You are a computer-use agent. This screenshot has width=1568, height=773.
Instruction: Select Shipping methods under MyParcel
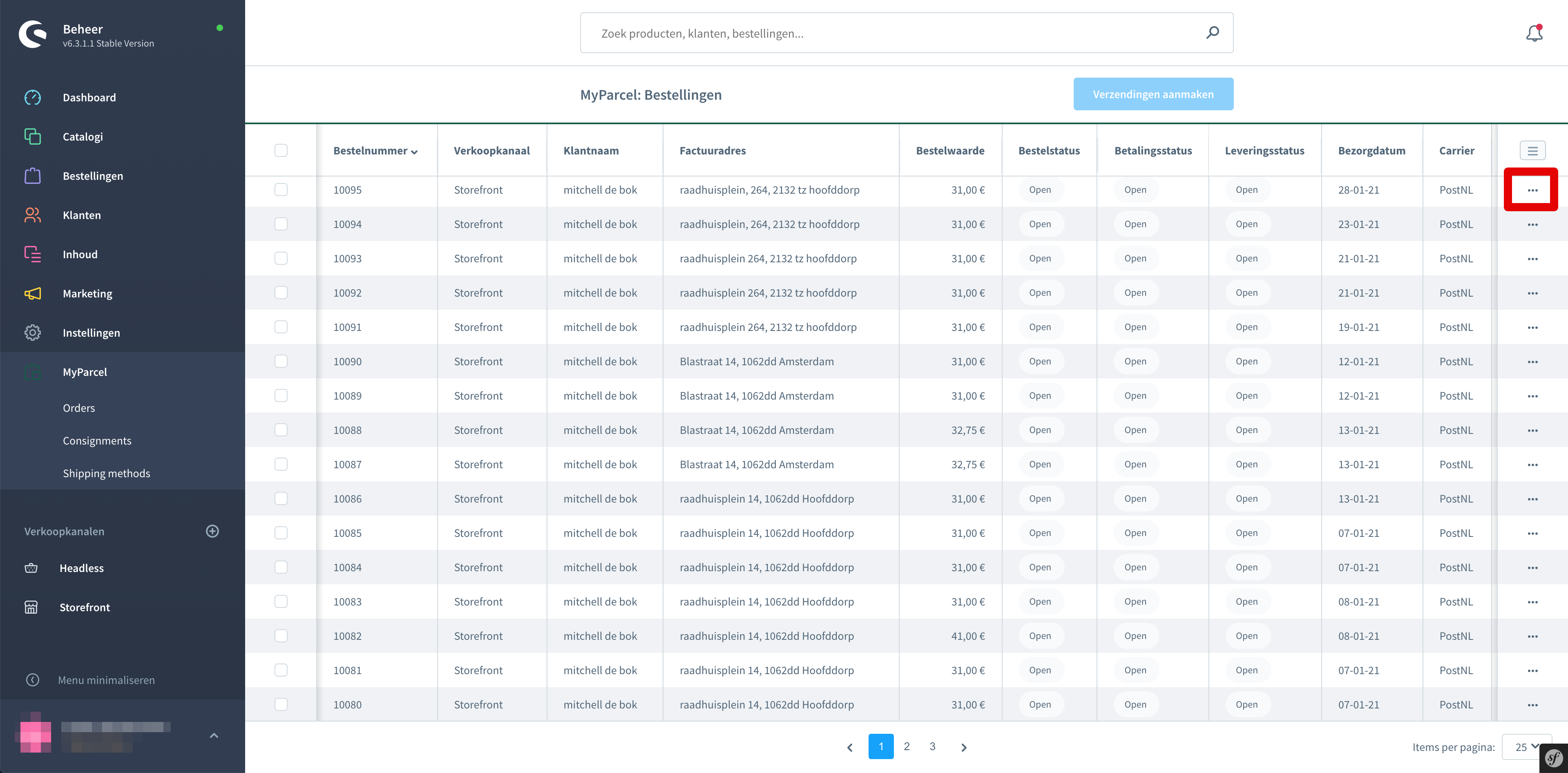coord(107,473)
